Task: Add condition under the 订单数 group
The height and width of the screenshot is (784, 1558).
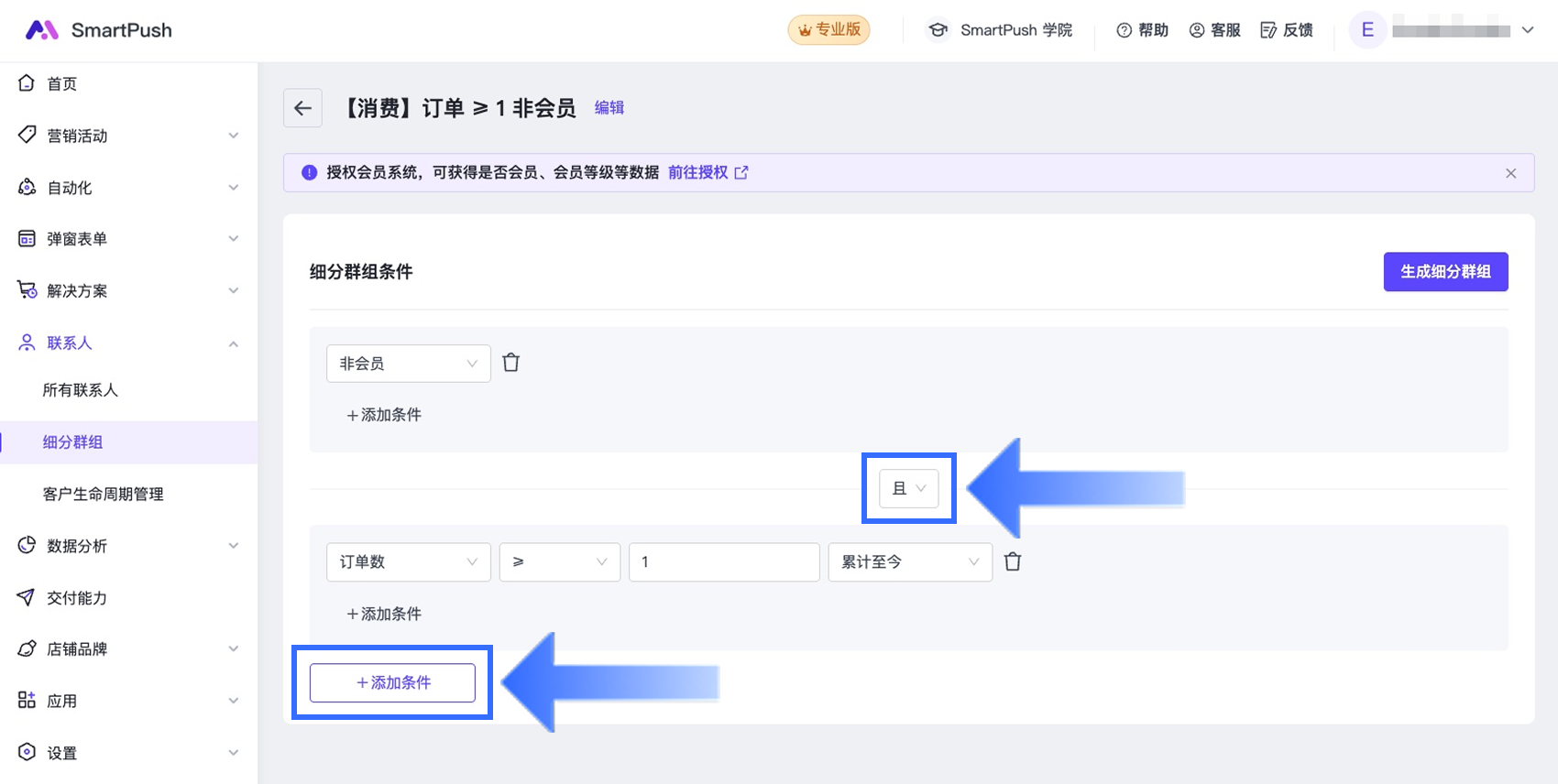Action: click(x=384, y=614)
